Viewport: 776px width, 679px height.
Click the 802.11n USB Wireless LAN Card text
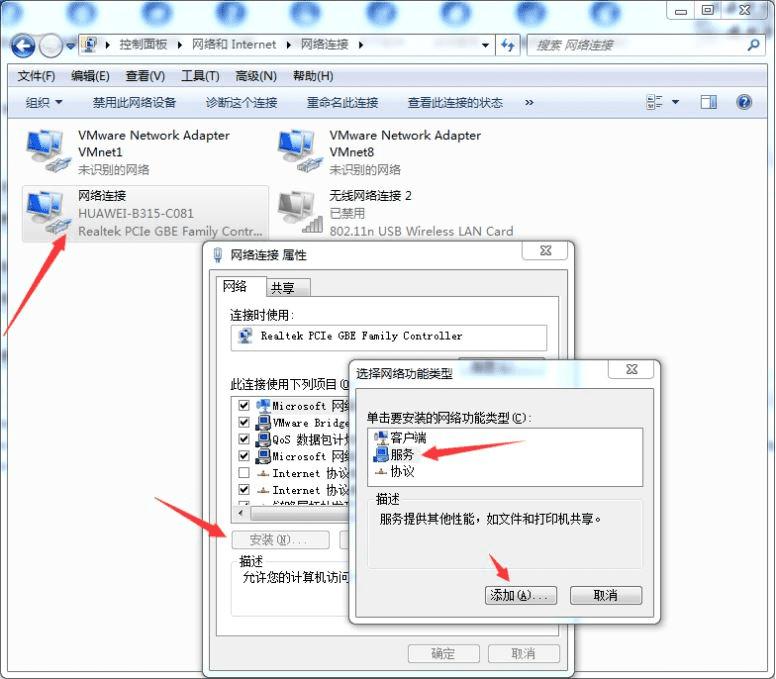click(x=421, y=231)
